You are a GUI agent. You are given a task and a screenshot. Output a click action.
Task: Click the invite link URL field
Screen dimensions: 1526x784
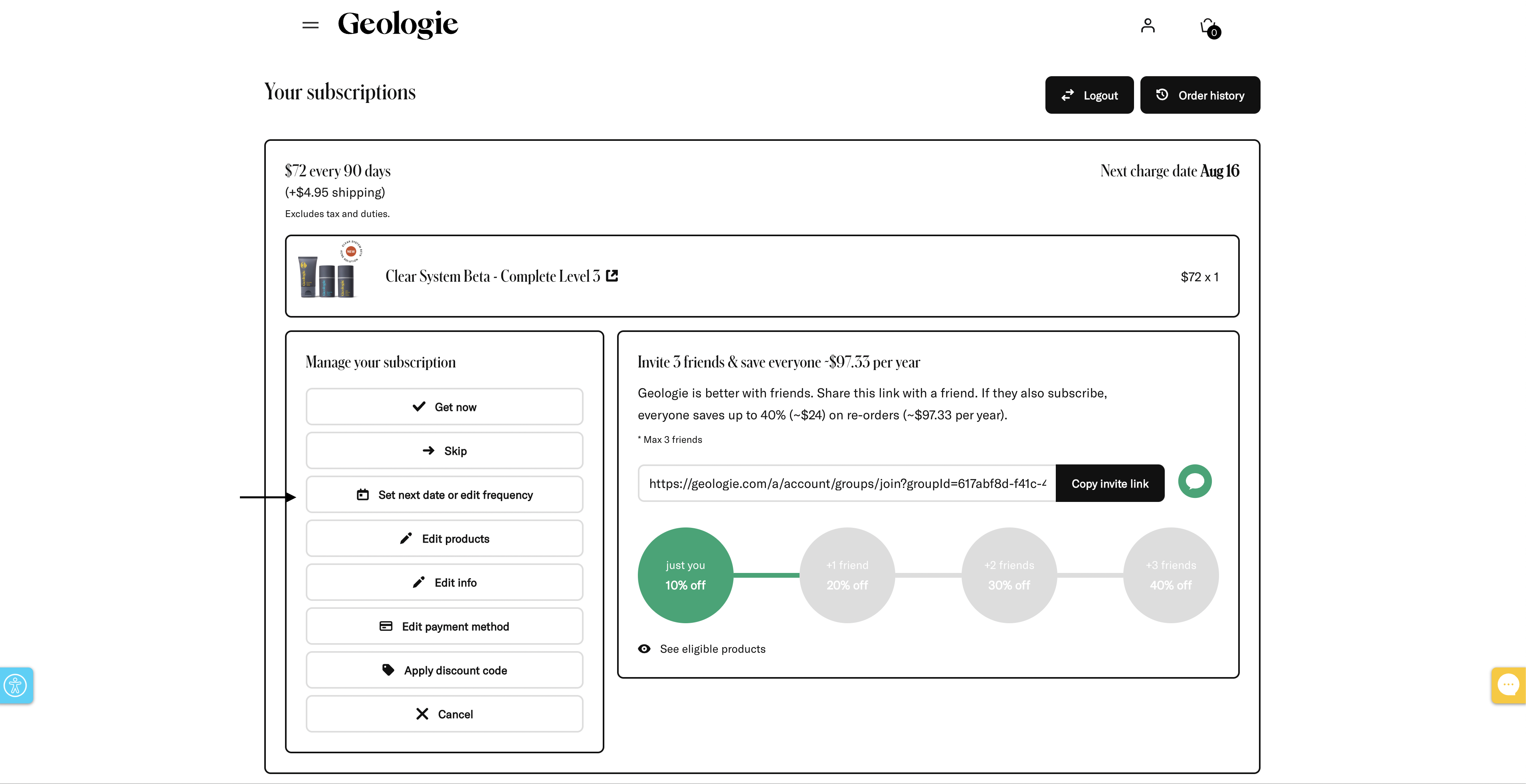[x=847, y=483]
